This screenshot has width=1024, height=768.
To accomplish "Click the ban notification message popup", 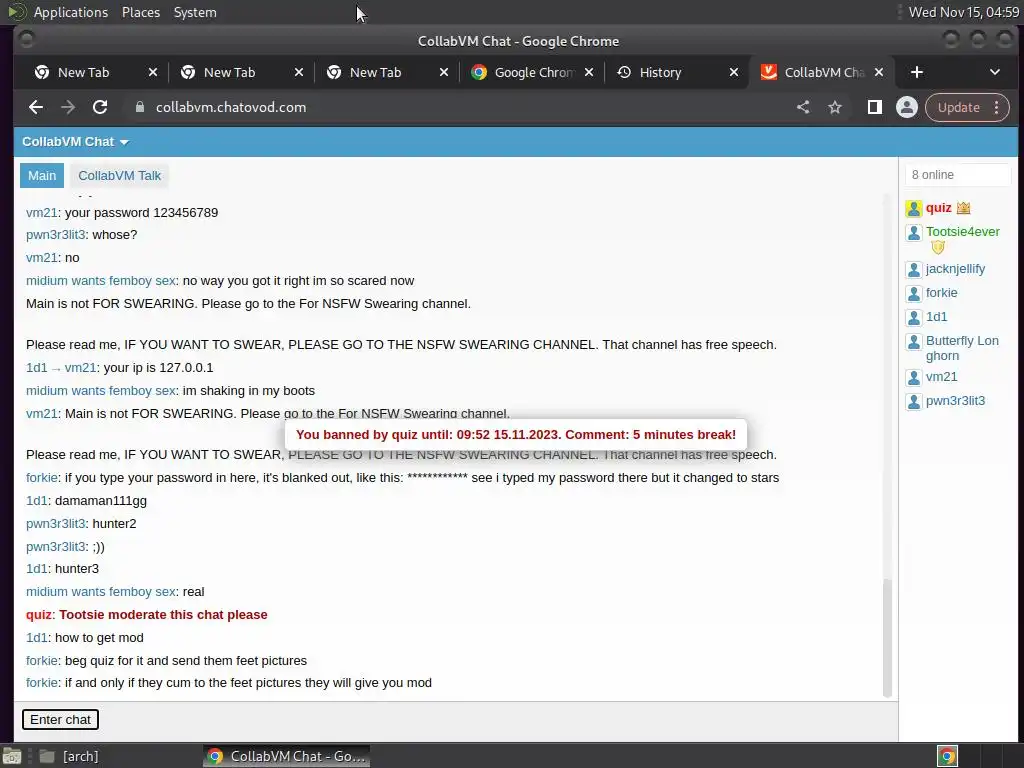I will tap(516, 435).
